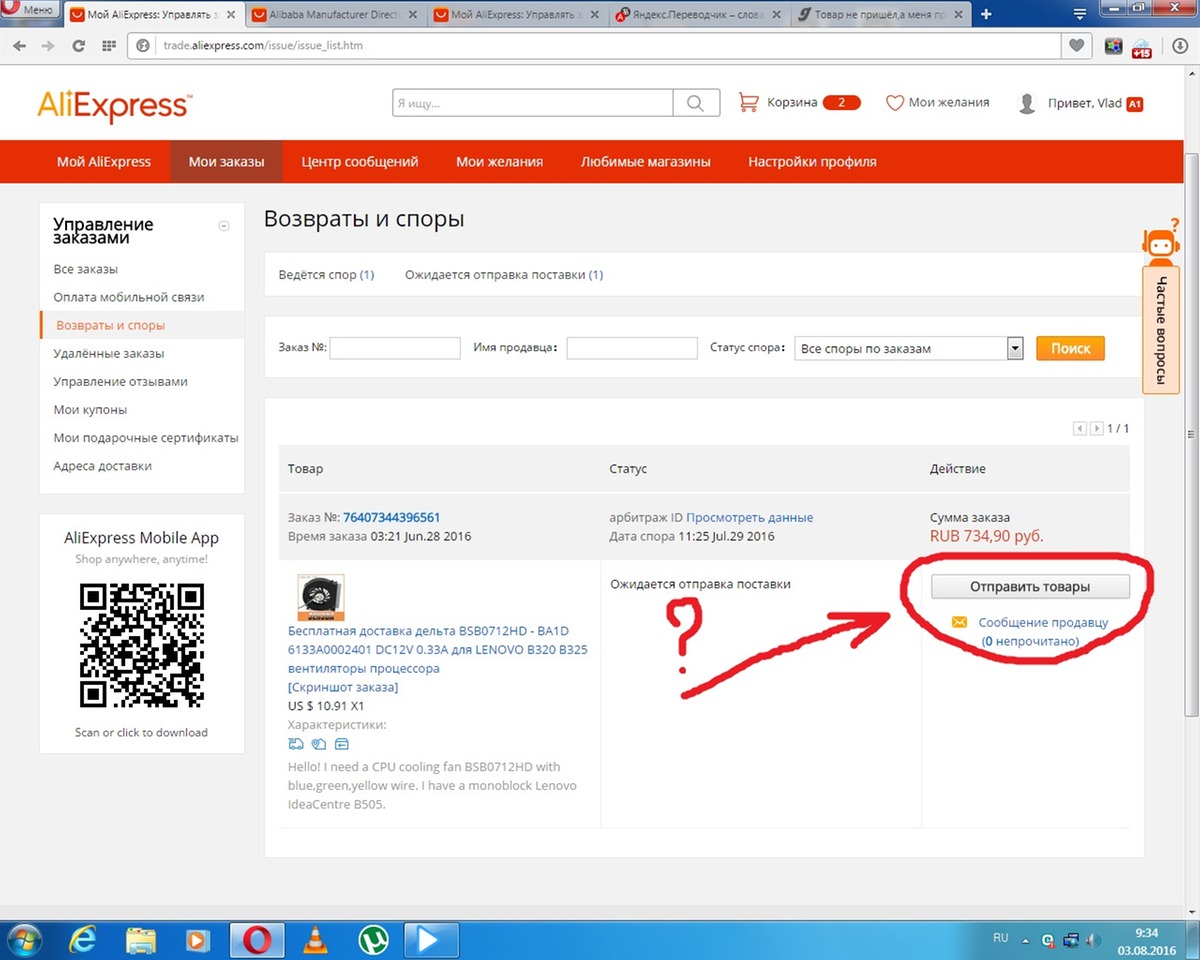Show the Ведётся спор (1) filter tab

326,274
